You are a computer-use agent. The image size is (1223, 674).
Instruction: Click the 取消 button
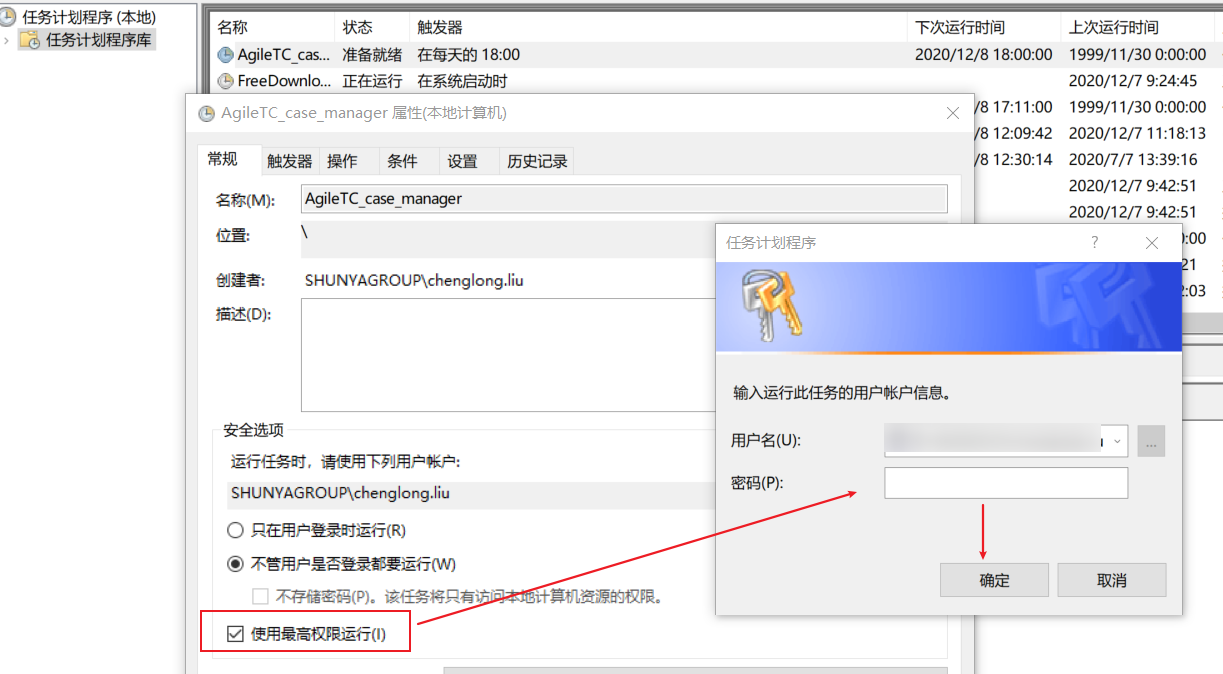click(1111, 580)
